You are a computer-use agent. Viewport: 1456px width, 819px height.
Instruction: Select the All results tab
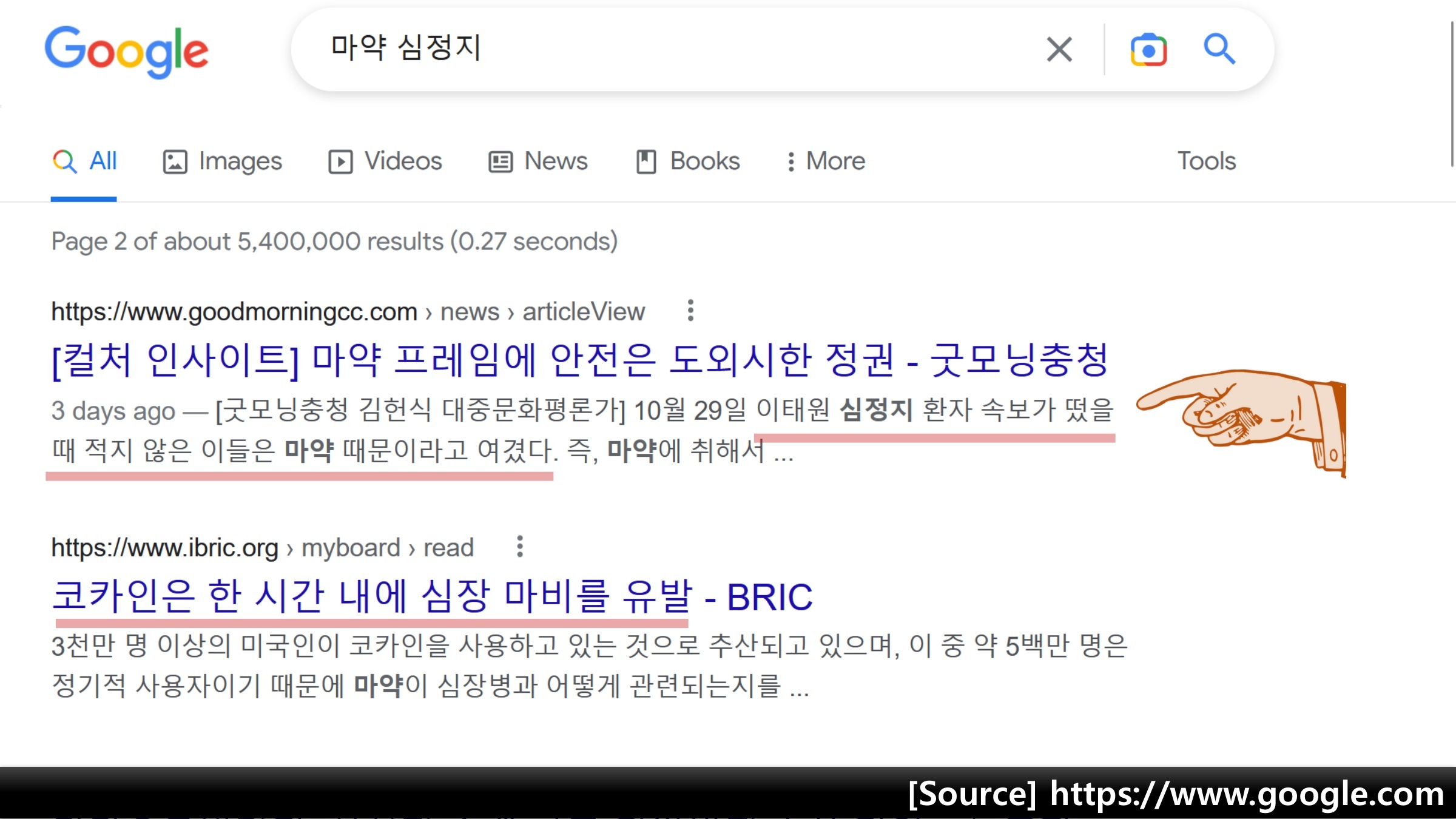tap(85, 161)
